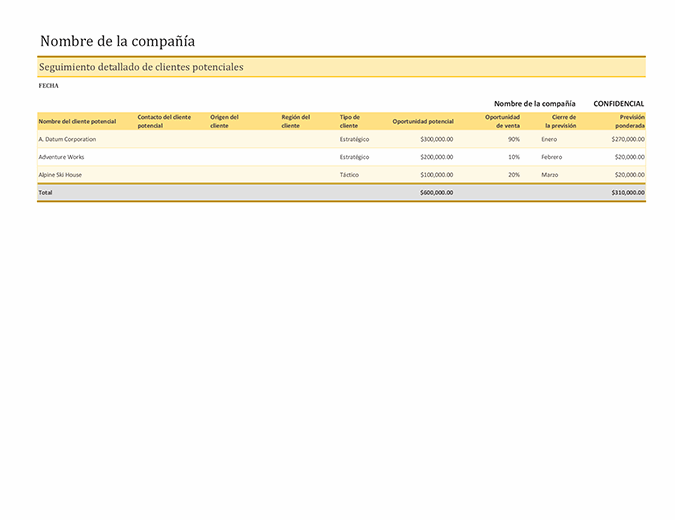This screenshot has height=520, width=675.
Task: Click 'Oportunidad potencial' column header
Action: tap(423, 121)
